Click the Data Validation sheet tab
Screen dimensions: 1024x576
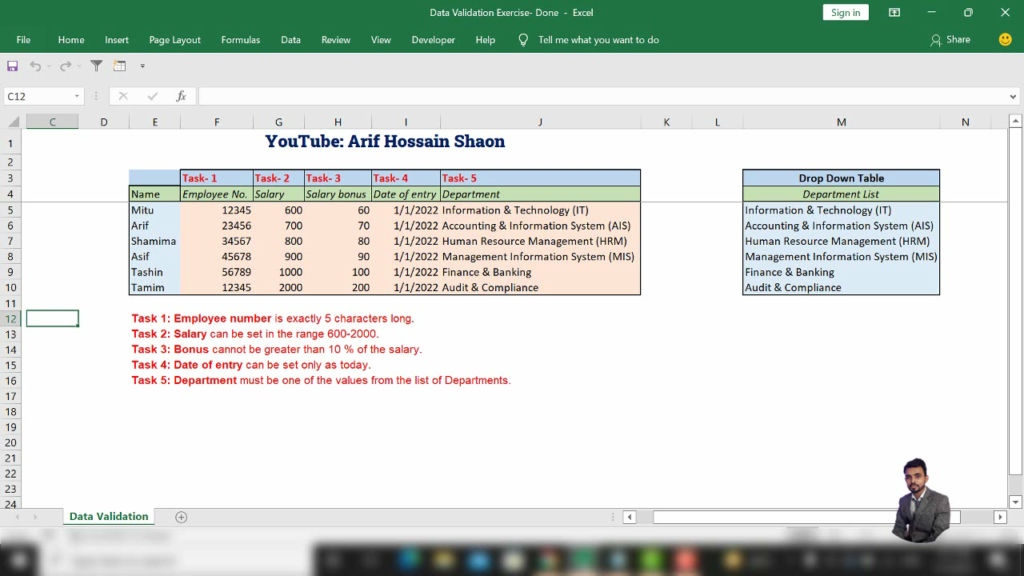(x=108, y=517)
